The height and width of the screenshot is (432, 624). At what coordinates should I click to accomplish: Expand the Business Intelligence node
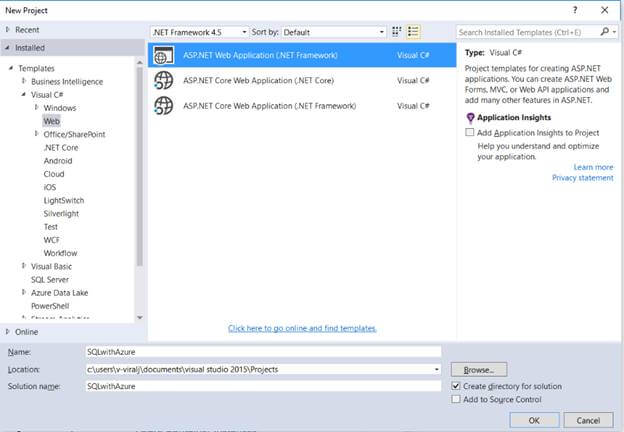[x=24, y=81]
